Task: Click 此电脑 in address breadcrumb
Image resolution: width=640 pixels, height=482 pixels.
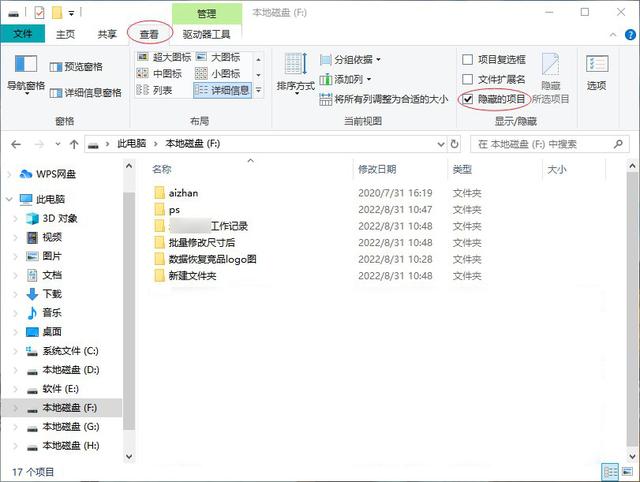Action: 131,144
